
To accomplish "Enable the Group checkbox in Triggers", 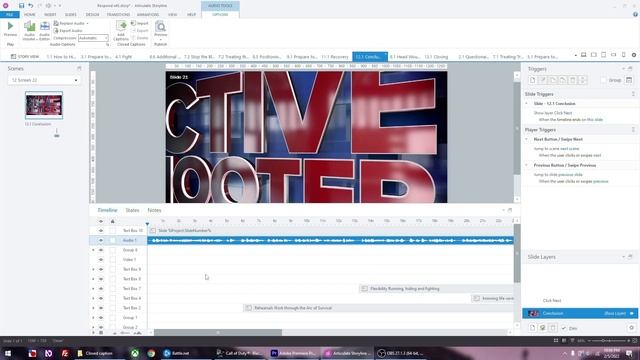I will [603, 80].
